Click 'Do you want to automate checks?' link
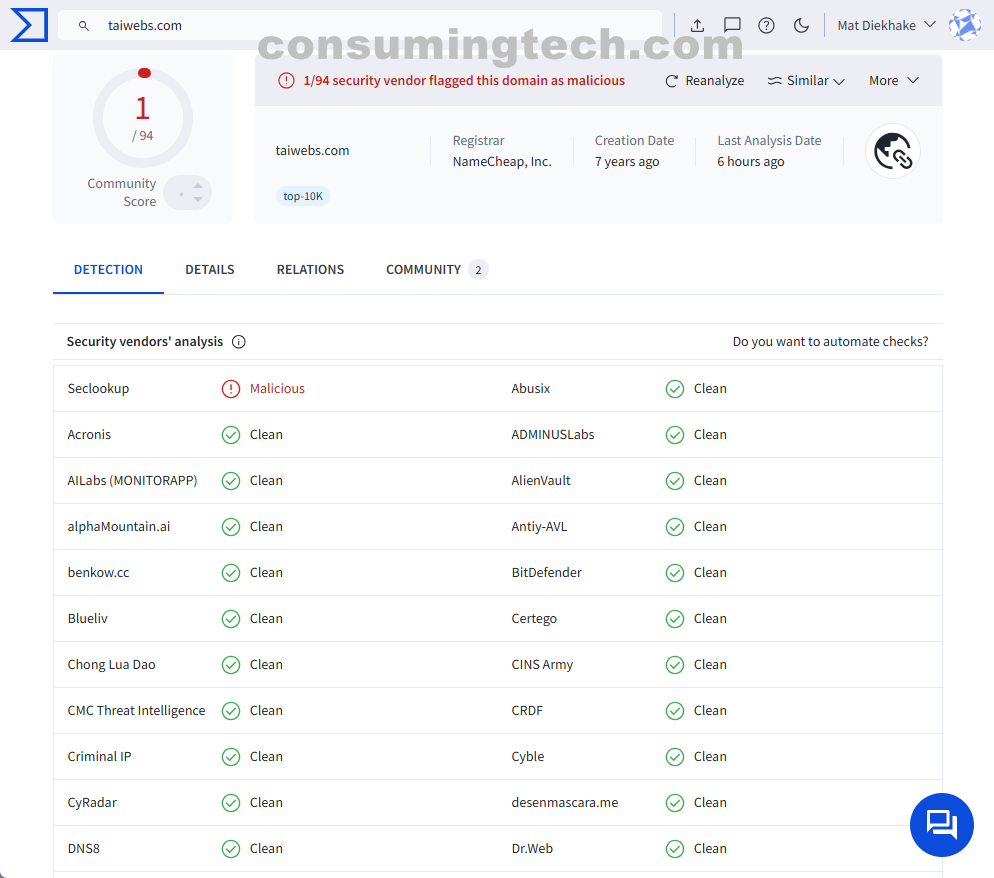 click(830, 342)
